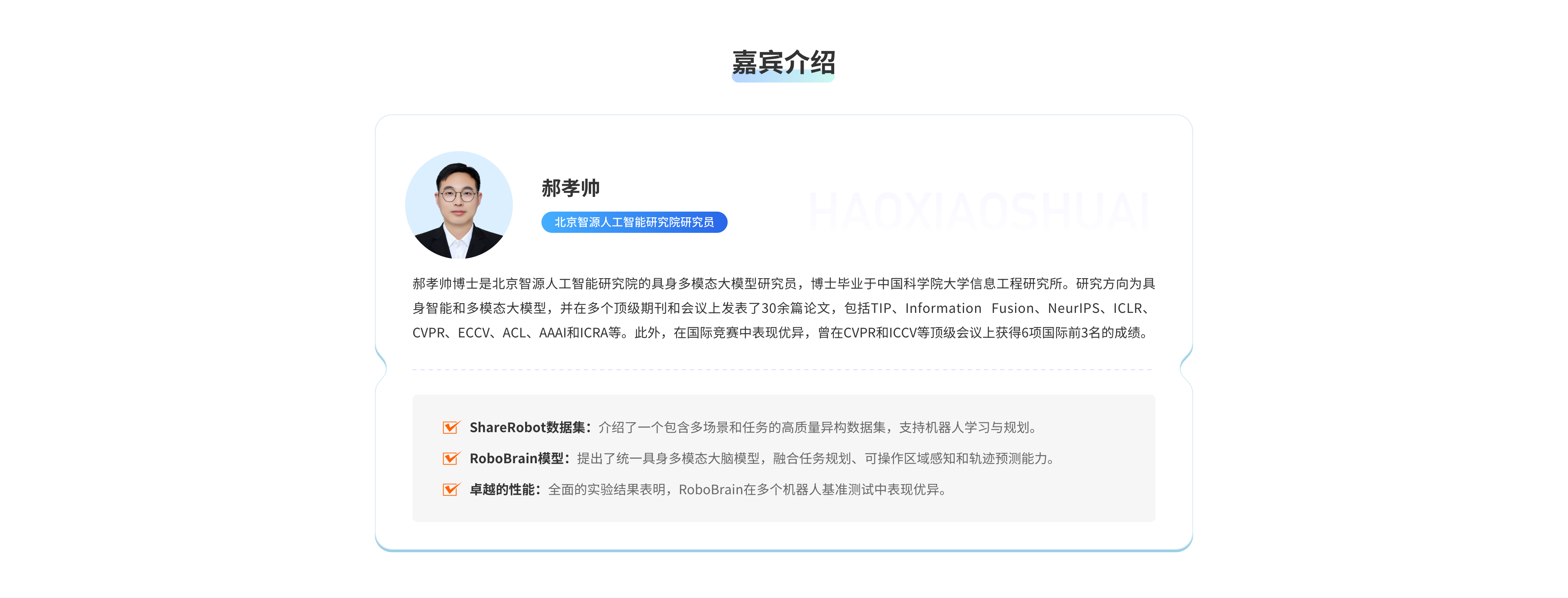Screen dimensions: 1568x598
Task: Click the description 介绍了一个包含多场景和任务的高质量异构数据集
Action: pyautogui.click(x=742, y=428)
